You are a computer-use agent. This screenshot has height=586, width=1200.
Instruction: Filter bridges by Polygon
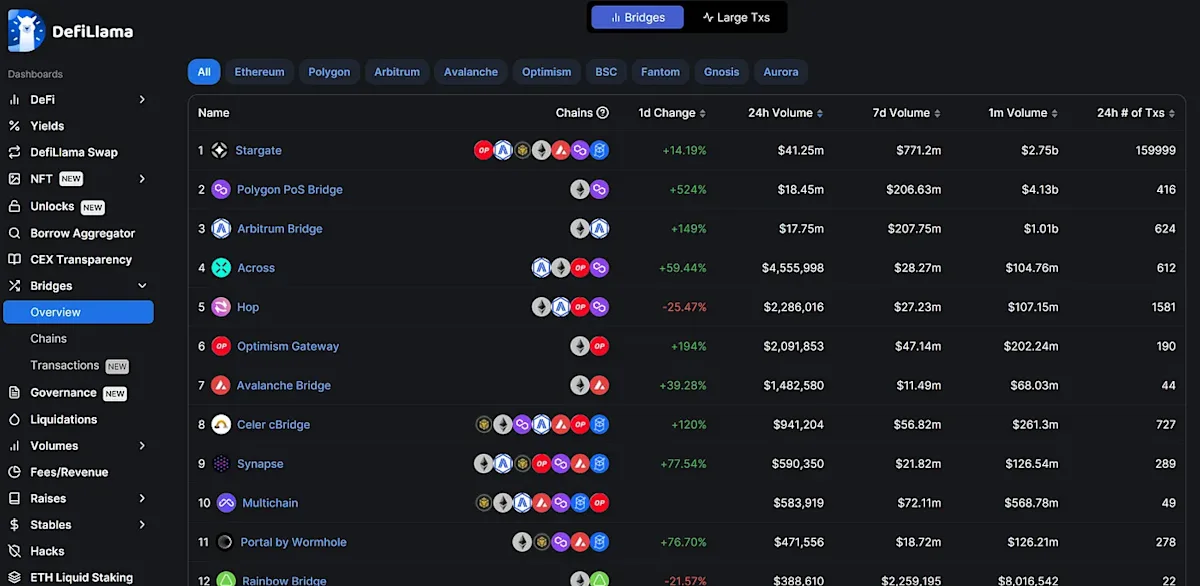pyautogui.click(x=329, y=72)
